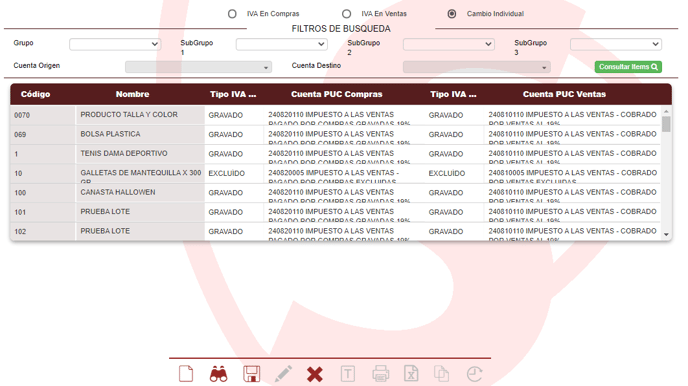Viewport: 688px width, 386px height.
Task: Open the SubGrupo 3 dropdown
Action: coord(616,44)
